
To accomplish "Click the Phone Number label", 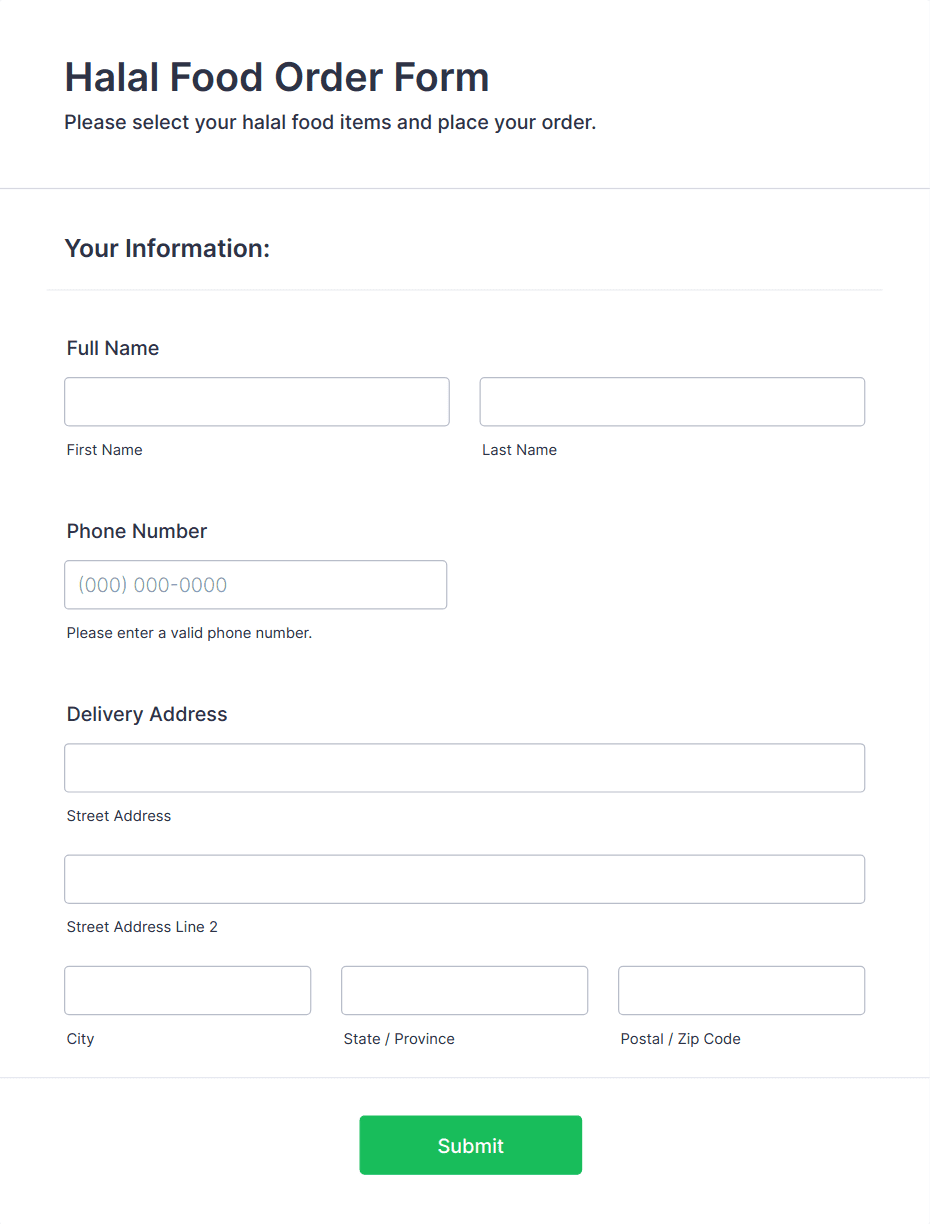I will [136, 531].
